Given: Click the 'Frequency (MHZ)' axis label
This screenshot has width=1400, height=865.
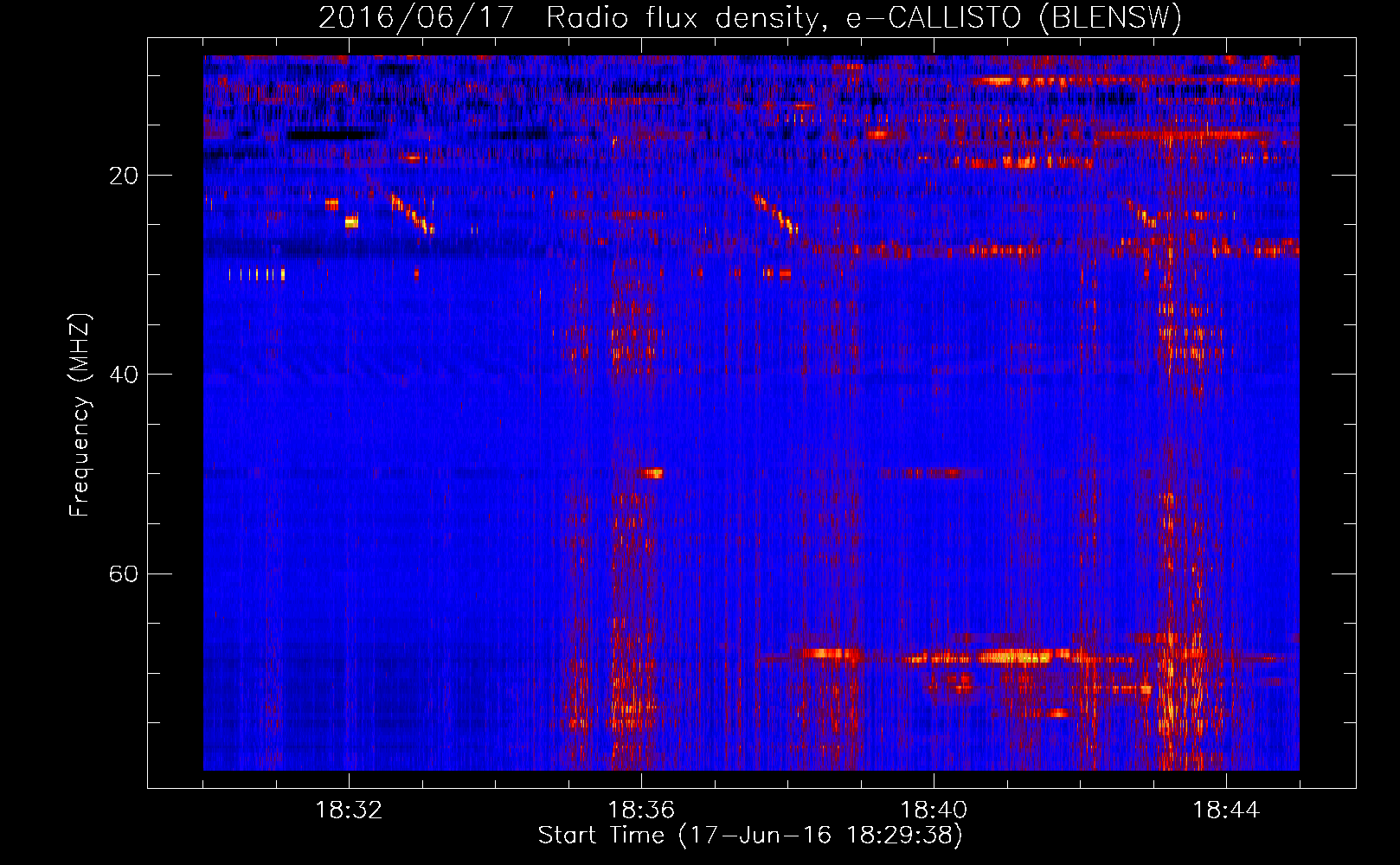Looking at the screenshot, I should click(80, 415).
